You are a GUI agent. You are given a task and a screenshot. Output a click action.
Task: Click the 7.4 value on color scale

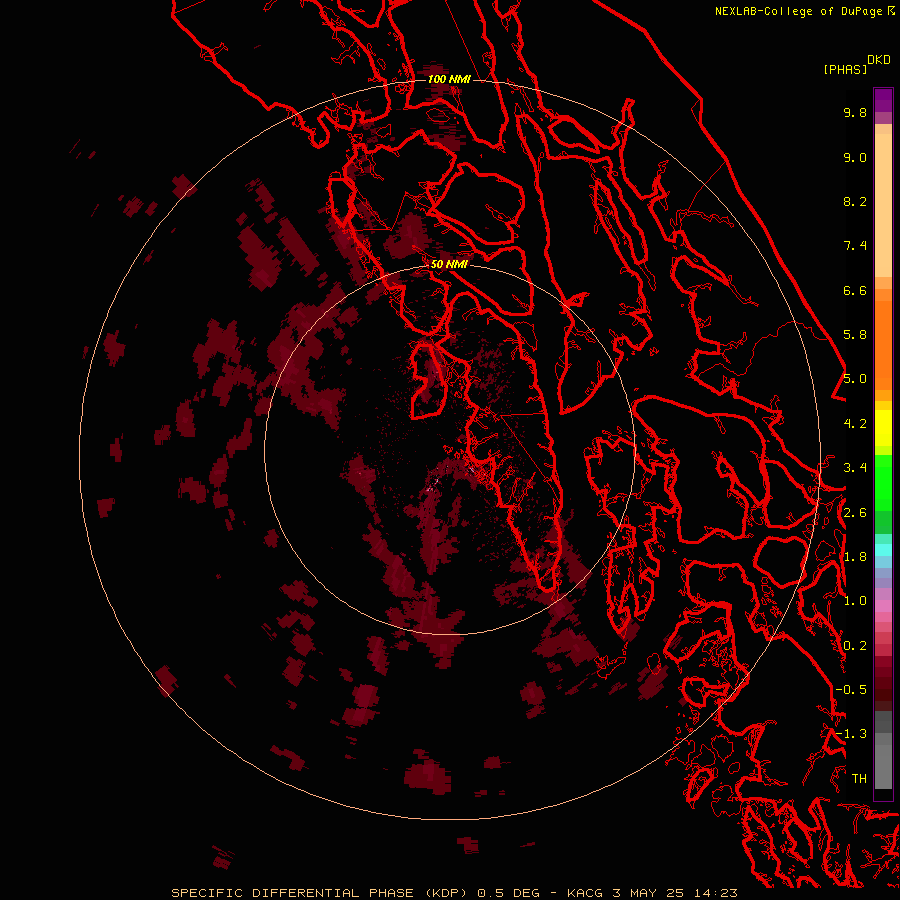tap(855, 246)
